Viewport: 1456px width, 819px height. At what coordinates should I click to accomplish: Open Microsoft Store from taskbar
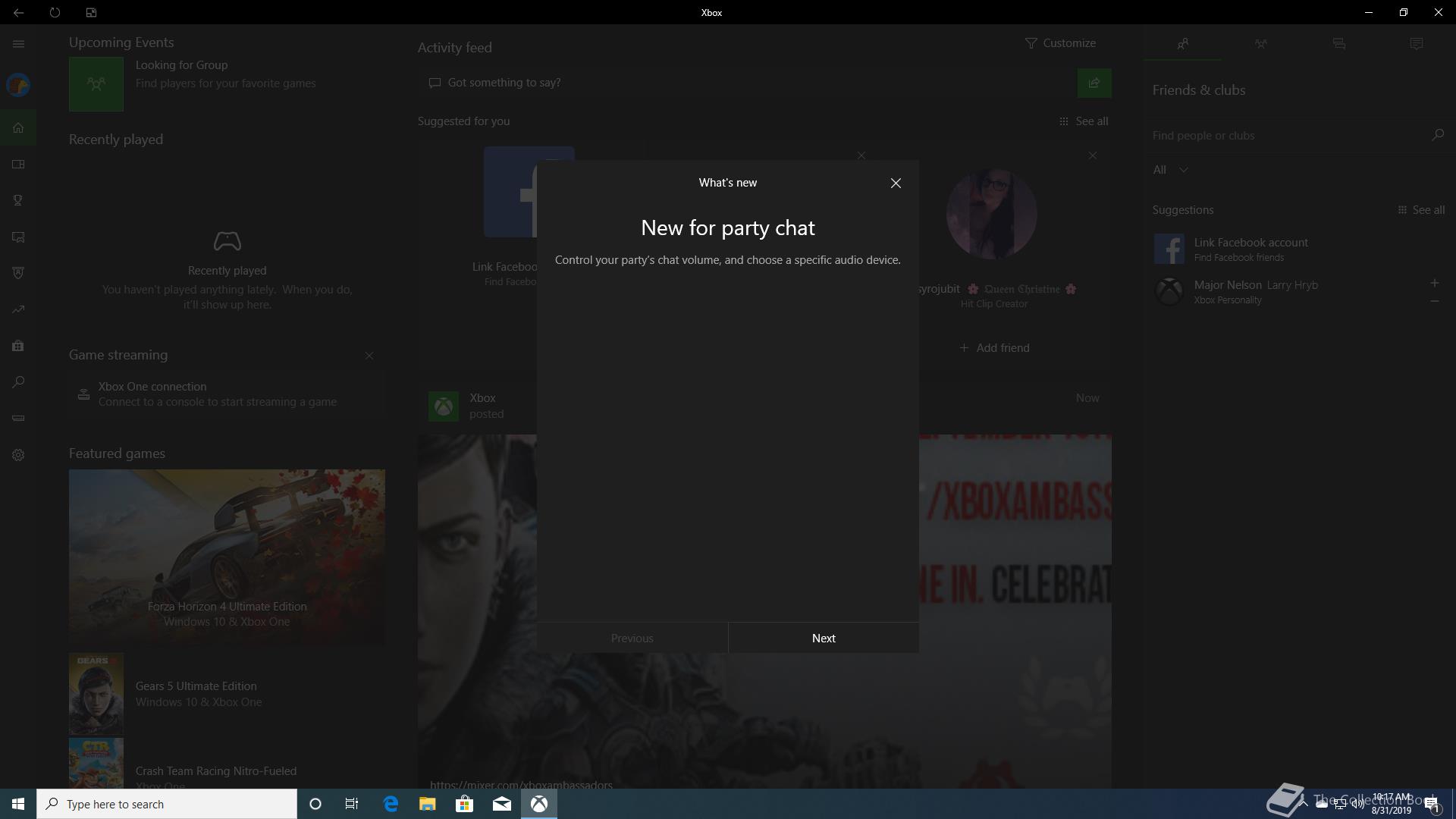[x=464, y=804]
